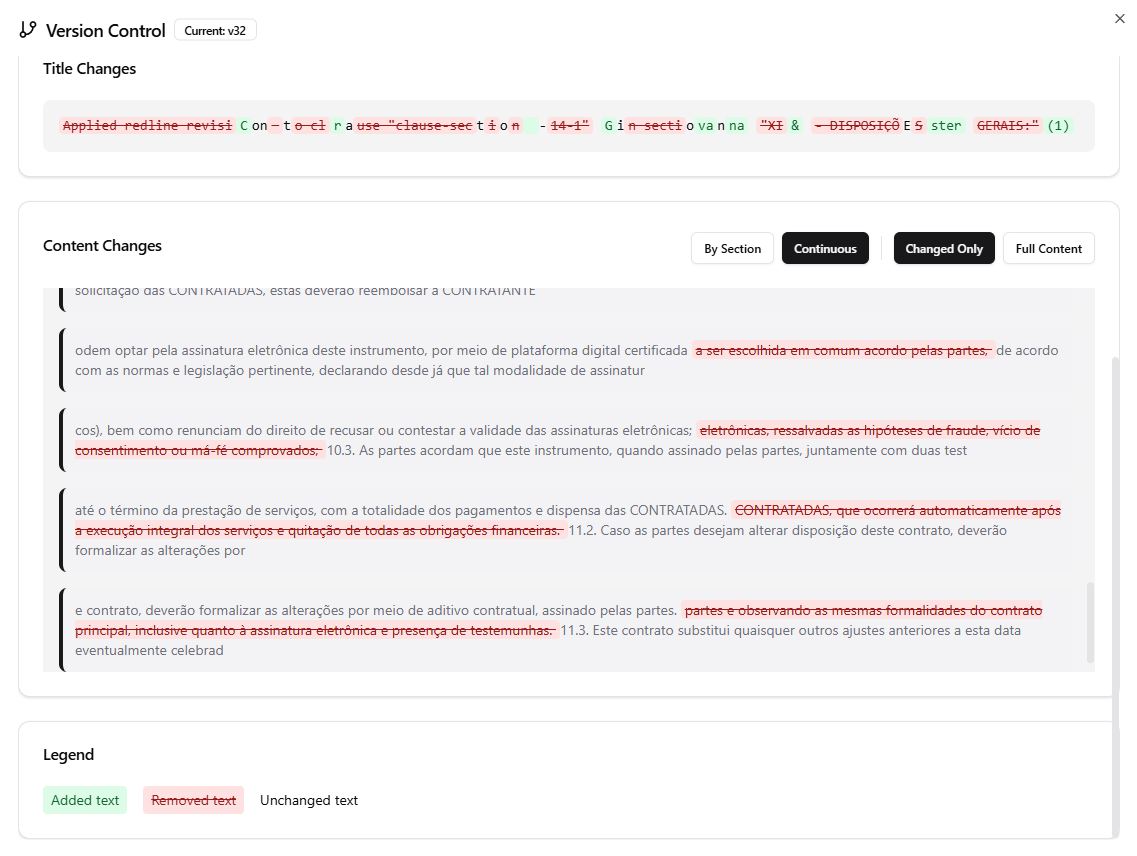Click the Title Changes section header
This screenshot has height=856, width=1137.
[x=89, y=68]
